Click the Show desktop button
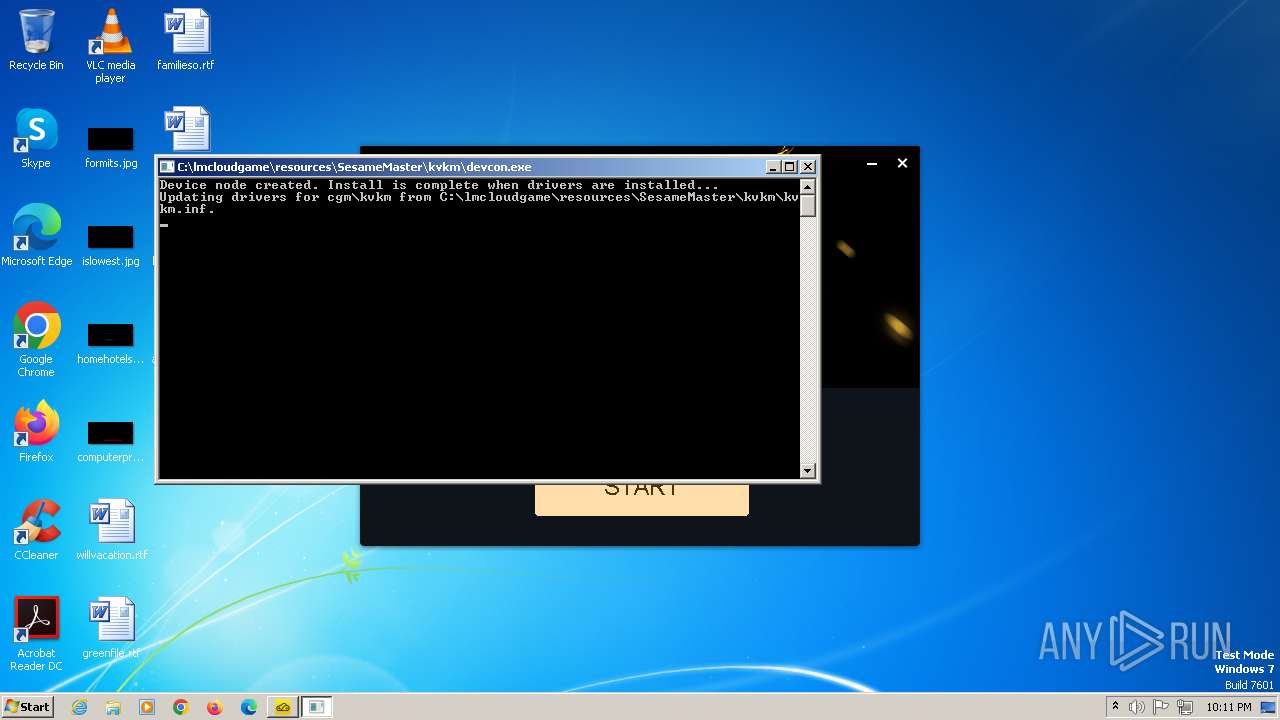 point(1269,707)
